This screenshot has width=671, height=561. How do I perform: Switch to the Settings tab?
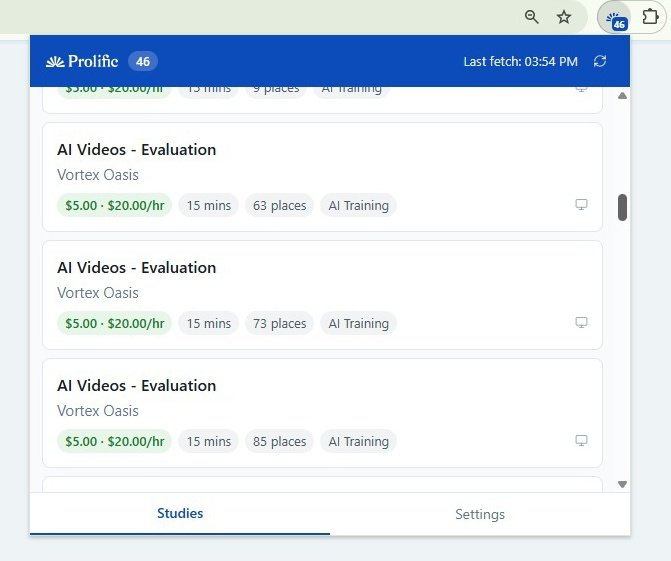[x=480, y=514]
